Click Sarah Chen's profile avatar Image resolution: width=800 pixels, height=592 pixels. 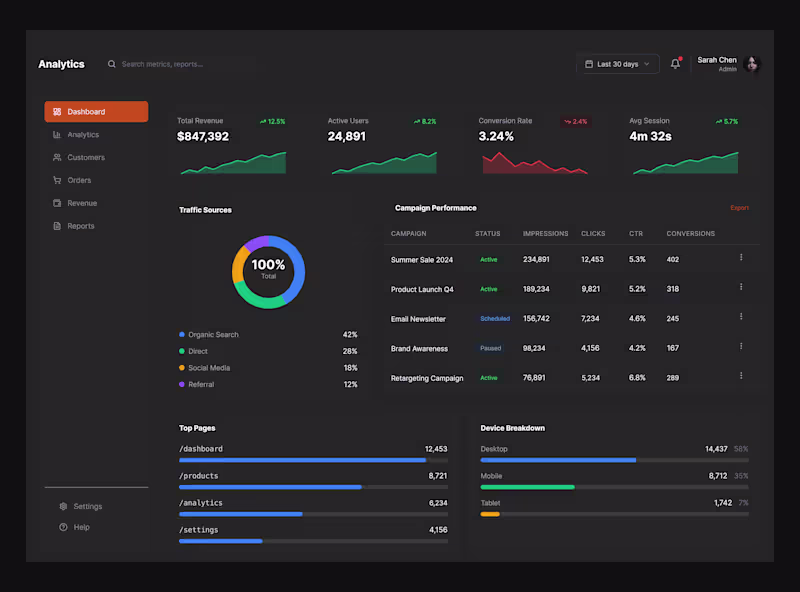point(752,64)
